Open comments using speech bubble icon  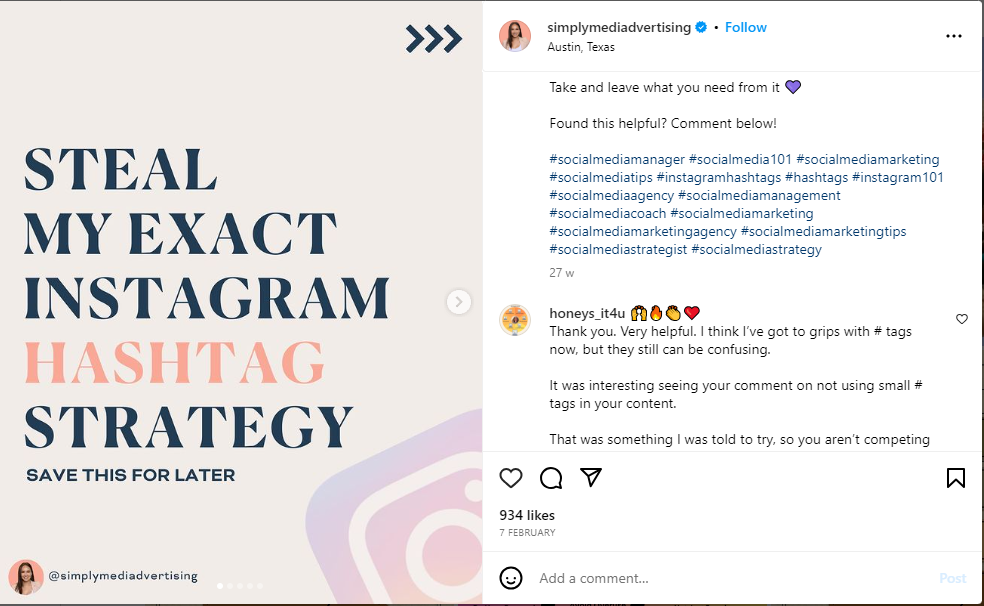coord(551,478)
